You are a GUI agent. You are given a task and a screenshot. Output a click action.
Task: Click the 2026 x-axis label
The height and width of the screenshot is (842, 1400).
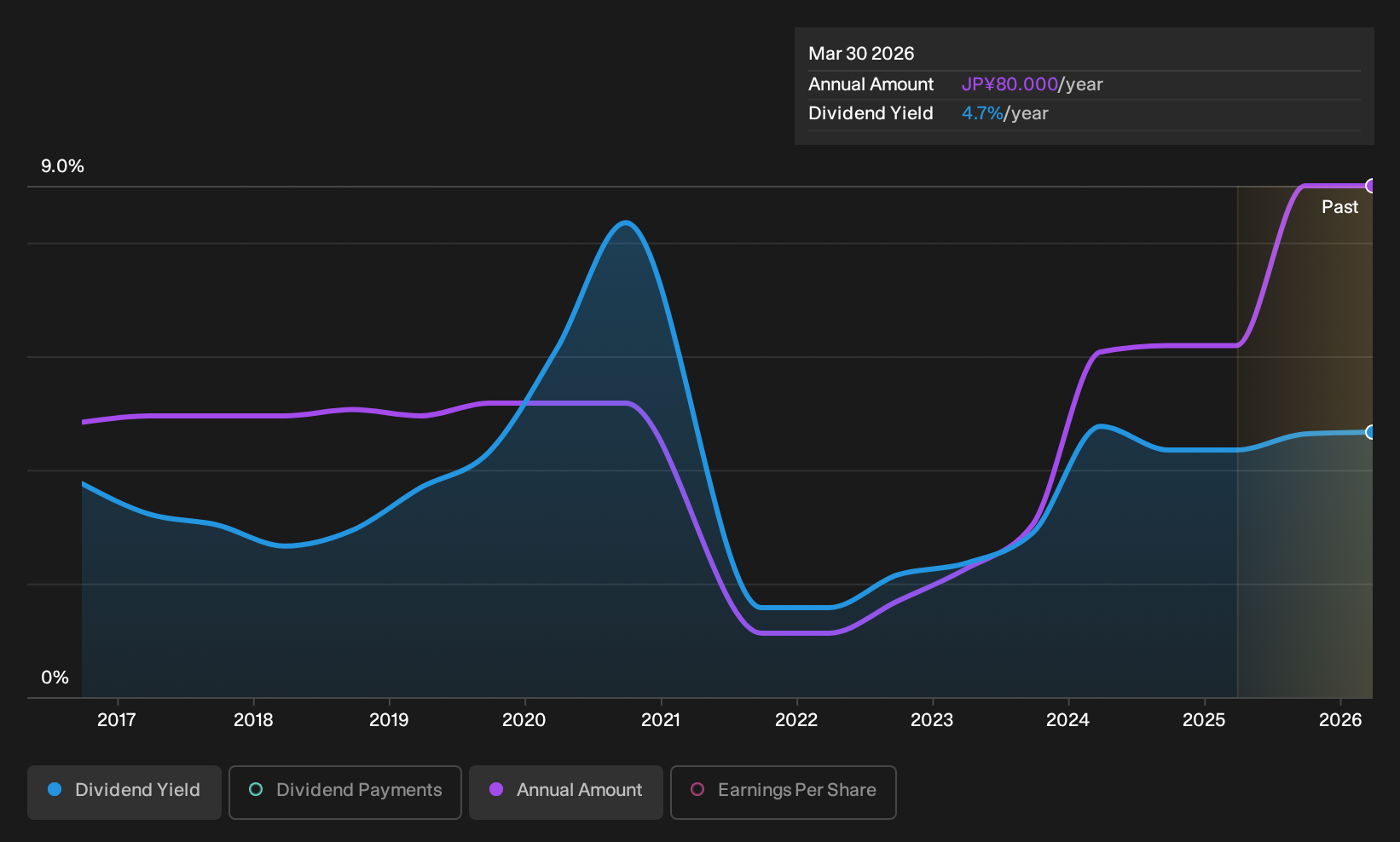(x=1340, y=720)
